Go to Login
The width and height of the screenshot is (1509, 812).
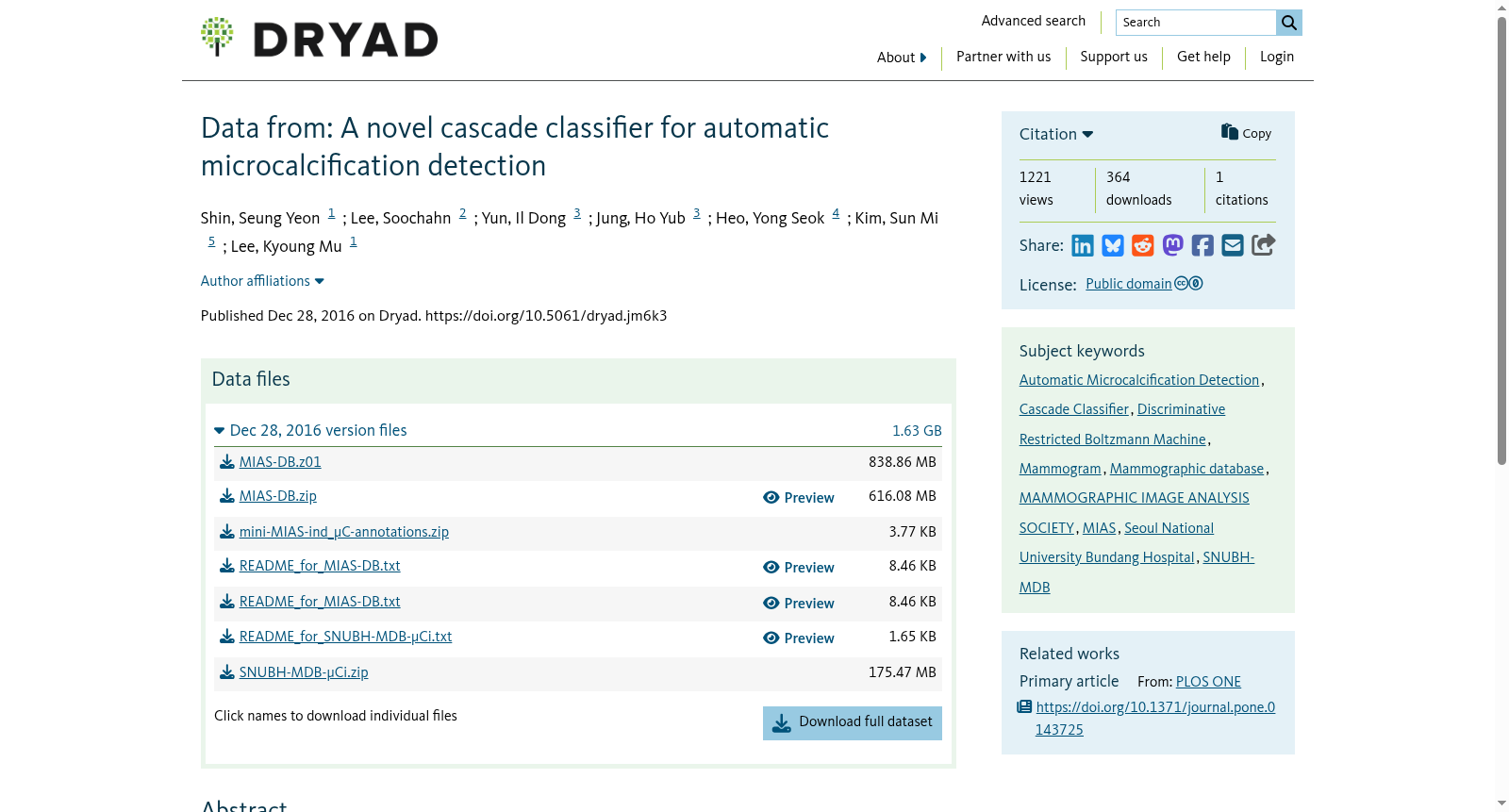pos(1277,57)
